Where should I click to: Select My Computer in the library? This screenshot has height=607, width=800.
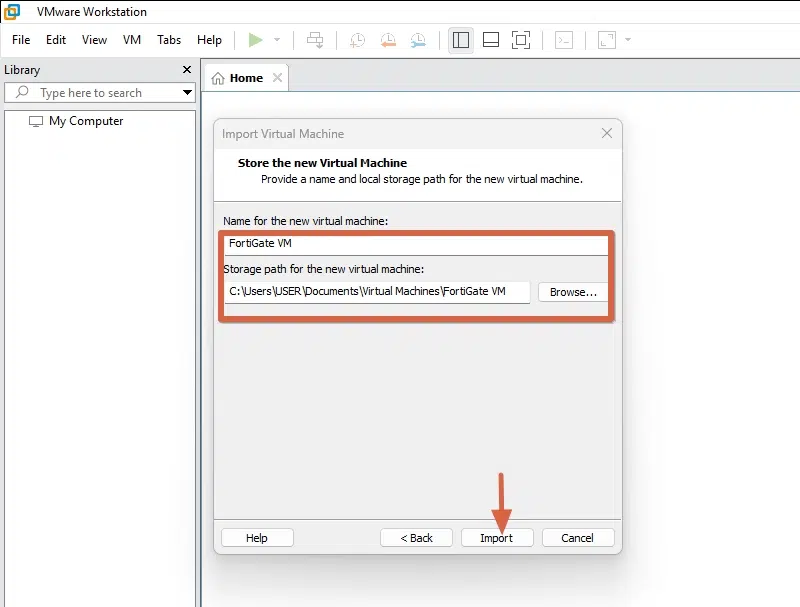point(86,121)
